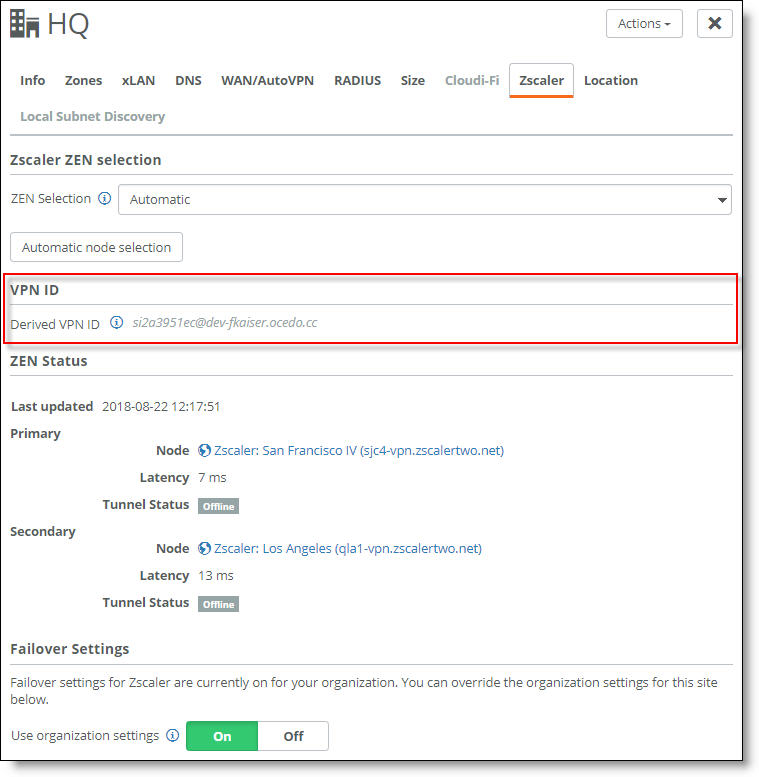
Task: Click the Secondary section label
Action: pyautogui.click(x=43, y=532)
